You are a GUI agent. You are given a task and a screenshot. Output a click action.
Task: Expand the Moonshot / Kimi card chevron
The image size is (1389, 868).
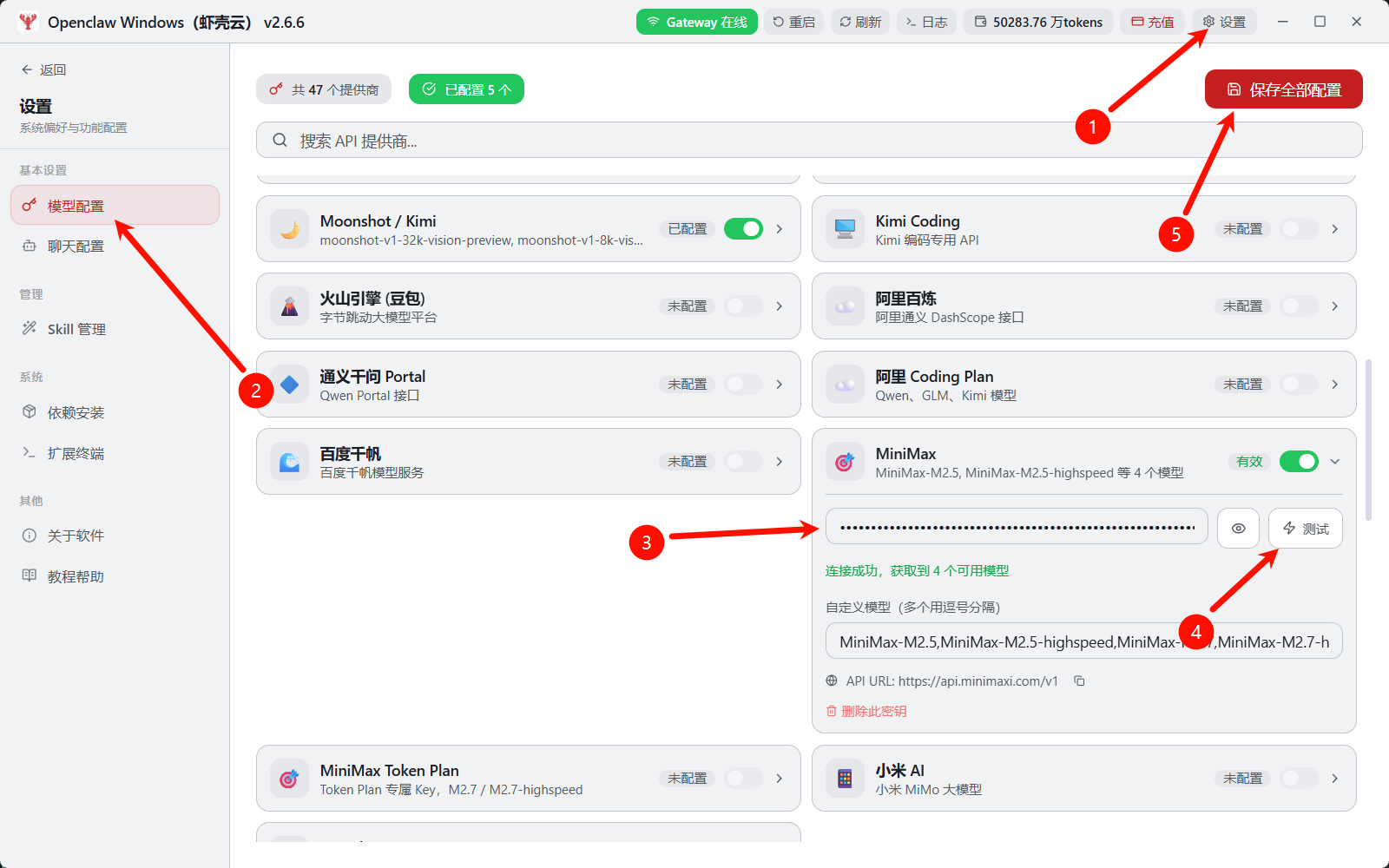click(x=780, y=229)
